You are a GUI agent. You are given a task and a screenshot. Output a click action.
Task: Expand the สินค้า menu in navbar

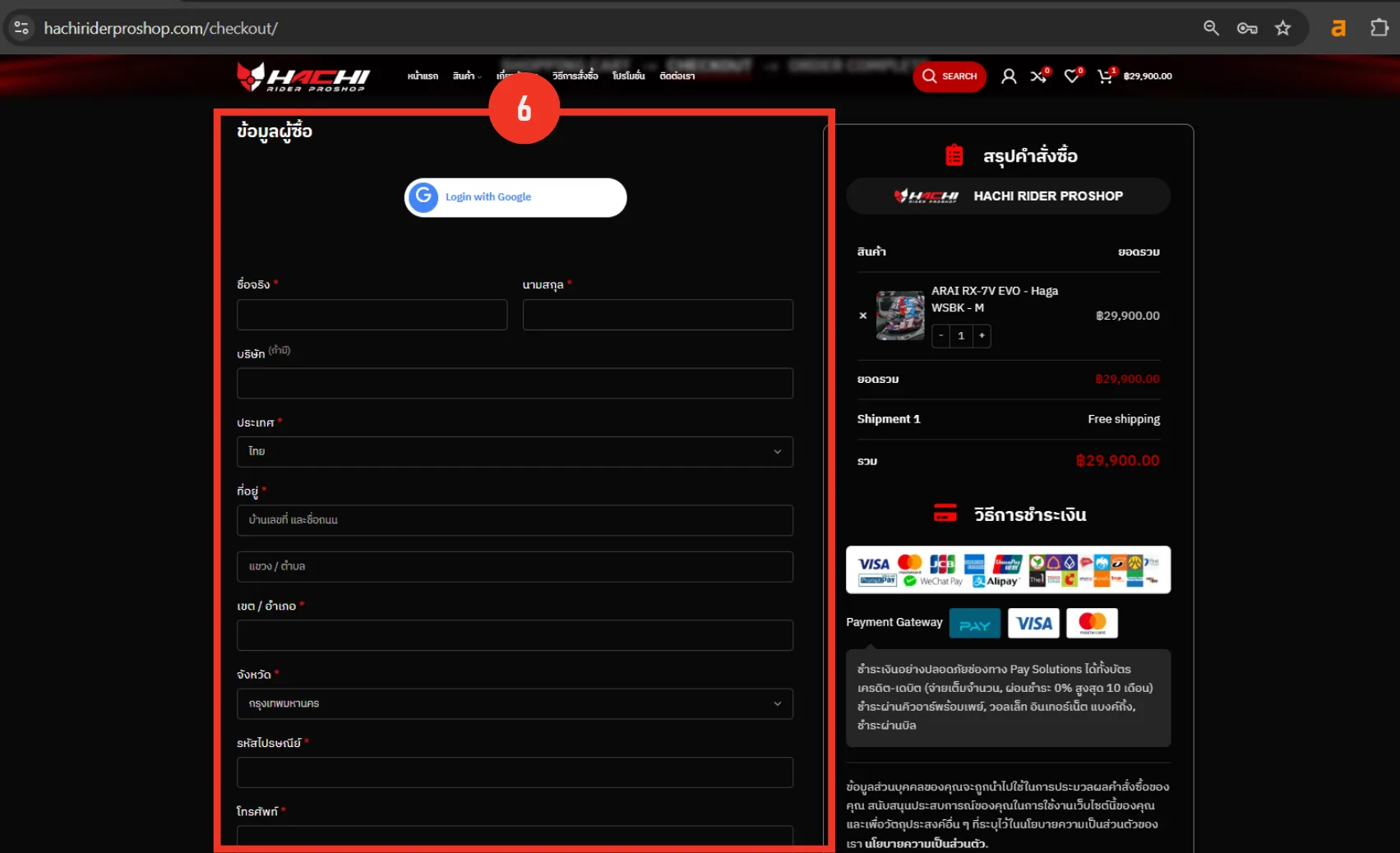pos(466,76)
